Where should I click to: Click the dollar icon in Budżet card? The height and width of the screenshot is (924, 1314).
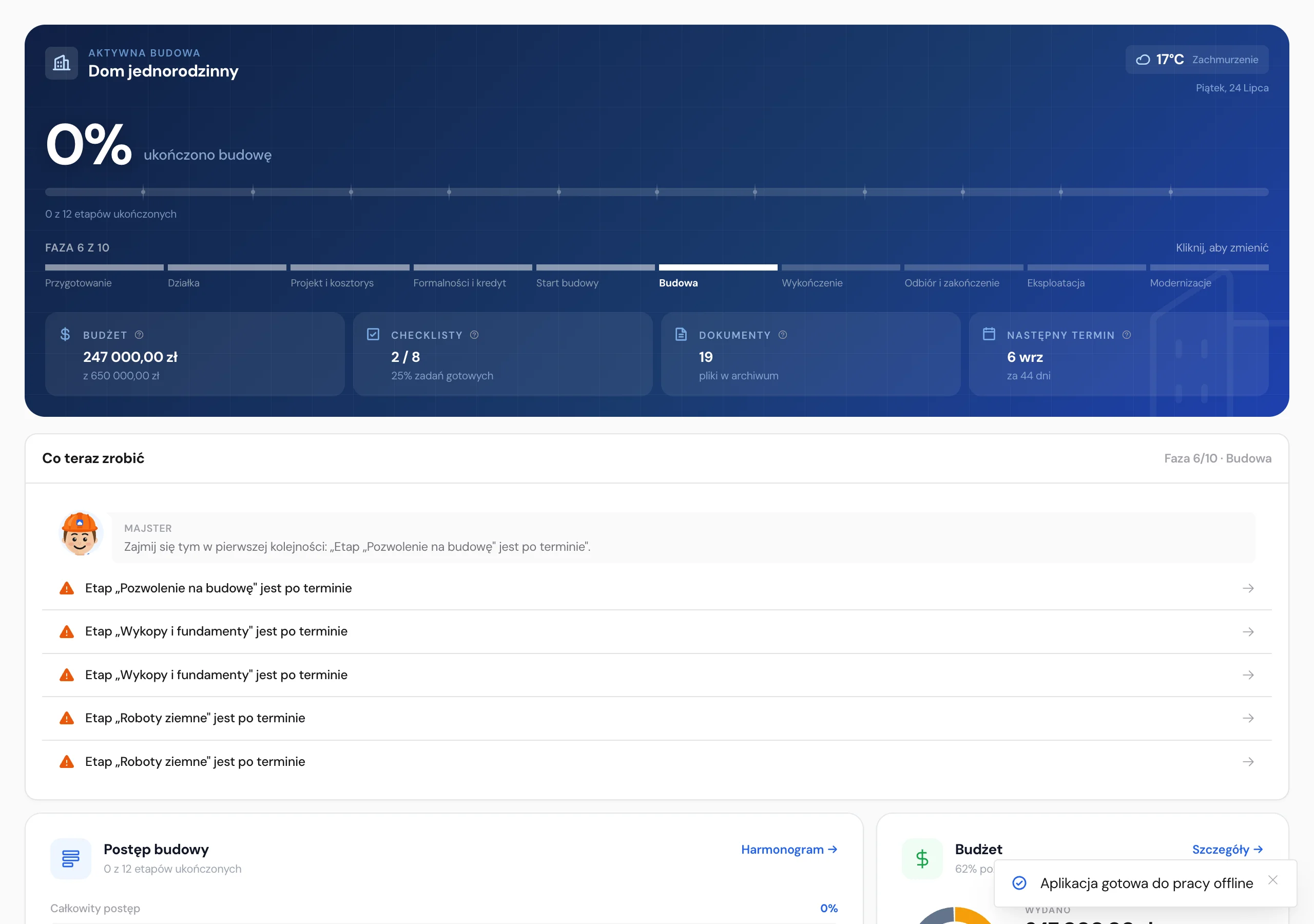point(65,334)
